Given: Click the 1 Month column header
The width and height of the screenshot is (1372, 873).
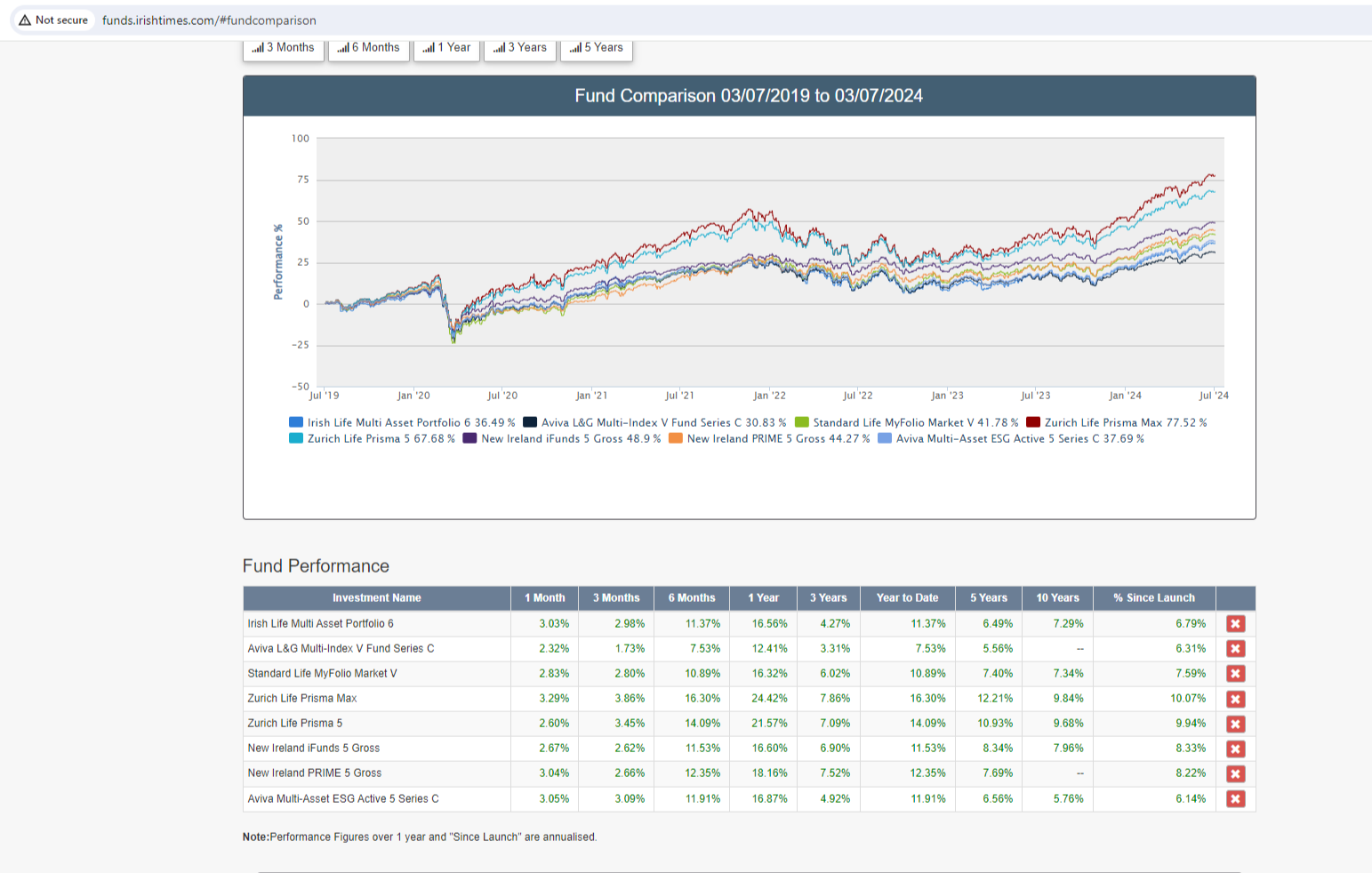Looking at the screenshot, I should click(x=545, y=598).
